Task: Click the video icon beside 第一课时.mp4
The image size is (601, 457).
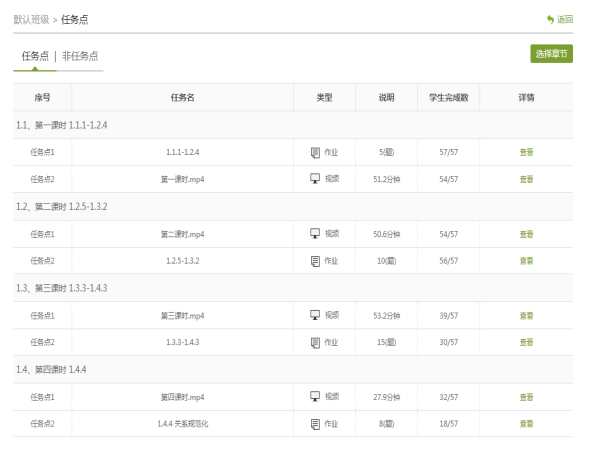Action: point(315,179)
